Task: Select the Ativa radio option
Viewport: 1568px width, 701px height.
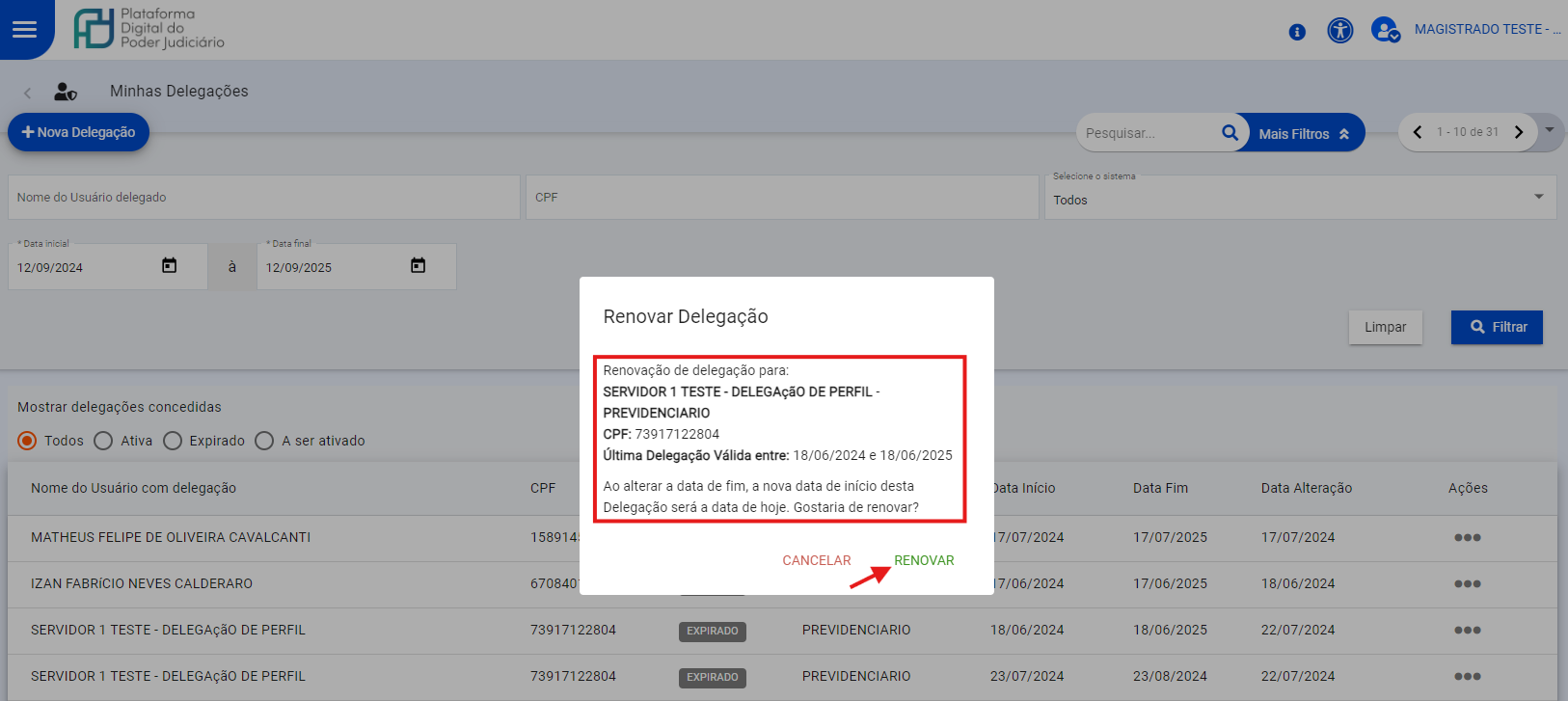Action: (103, 441)
